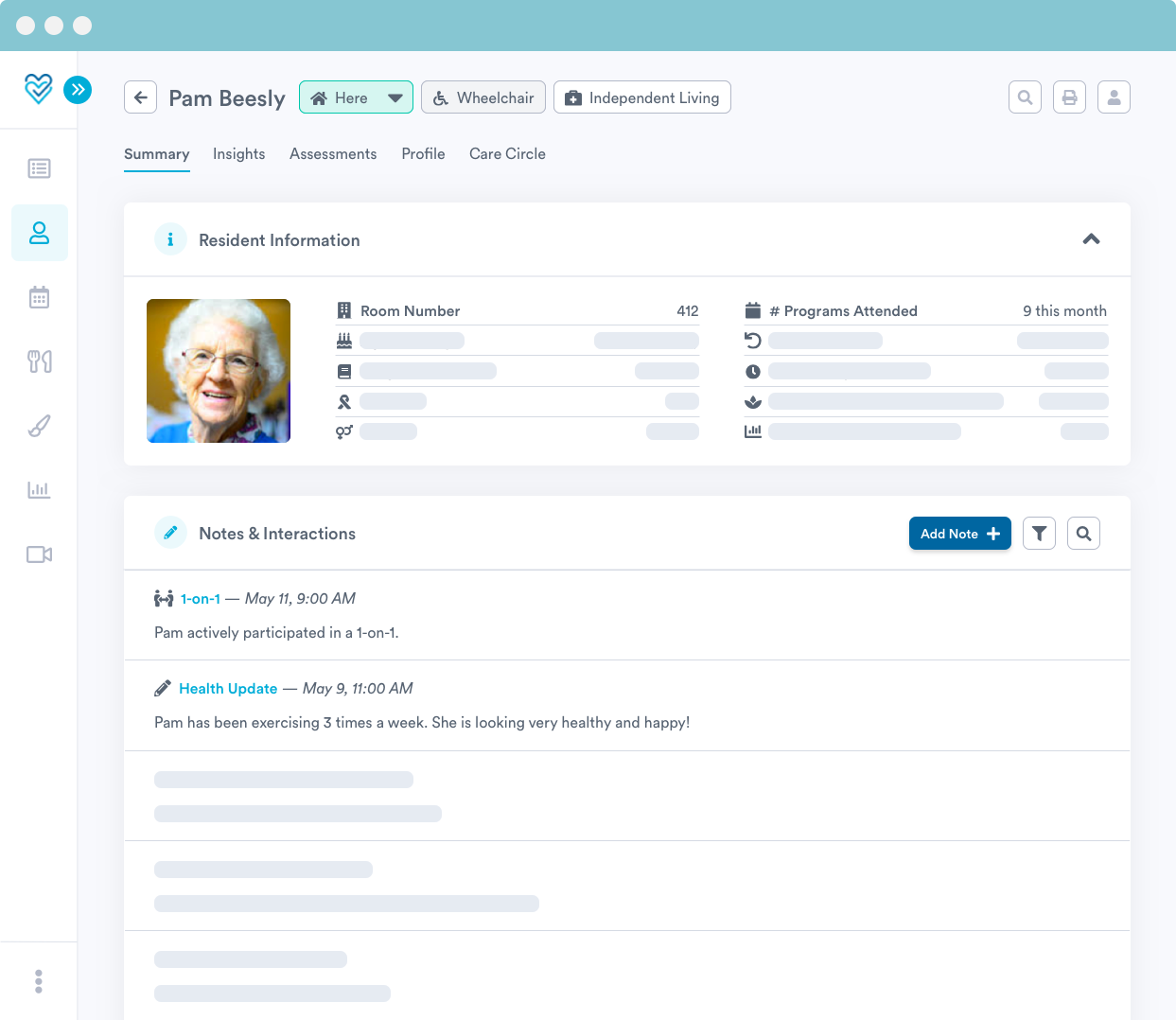Screen dimensions: 1176x1020
Task: Click the May 9, 11:00 AM timestamp
Action: coord(358,689)
